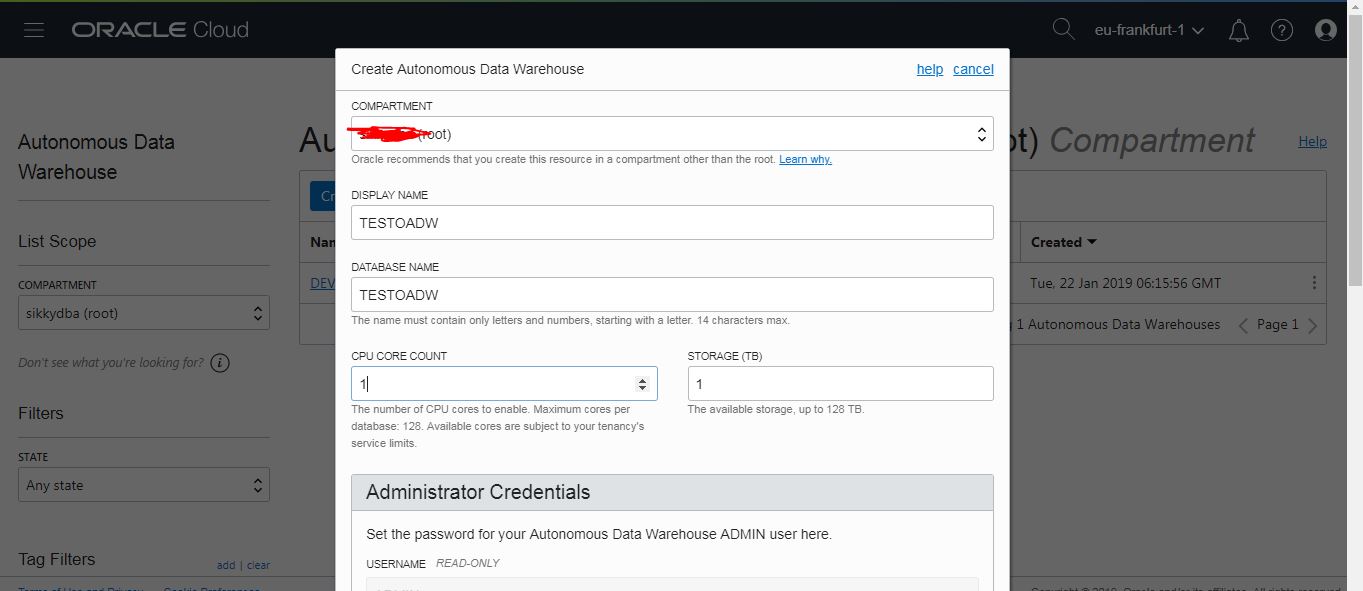The width and height of the screenshot is (1363, 591).
Task: Open the user profile avatar menu
Action: pyautogui.click(x=1326, y=30)
